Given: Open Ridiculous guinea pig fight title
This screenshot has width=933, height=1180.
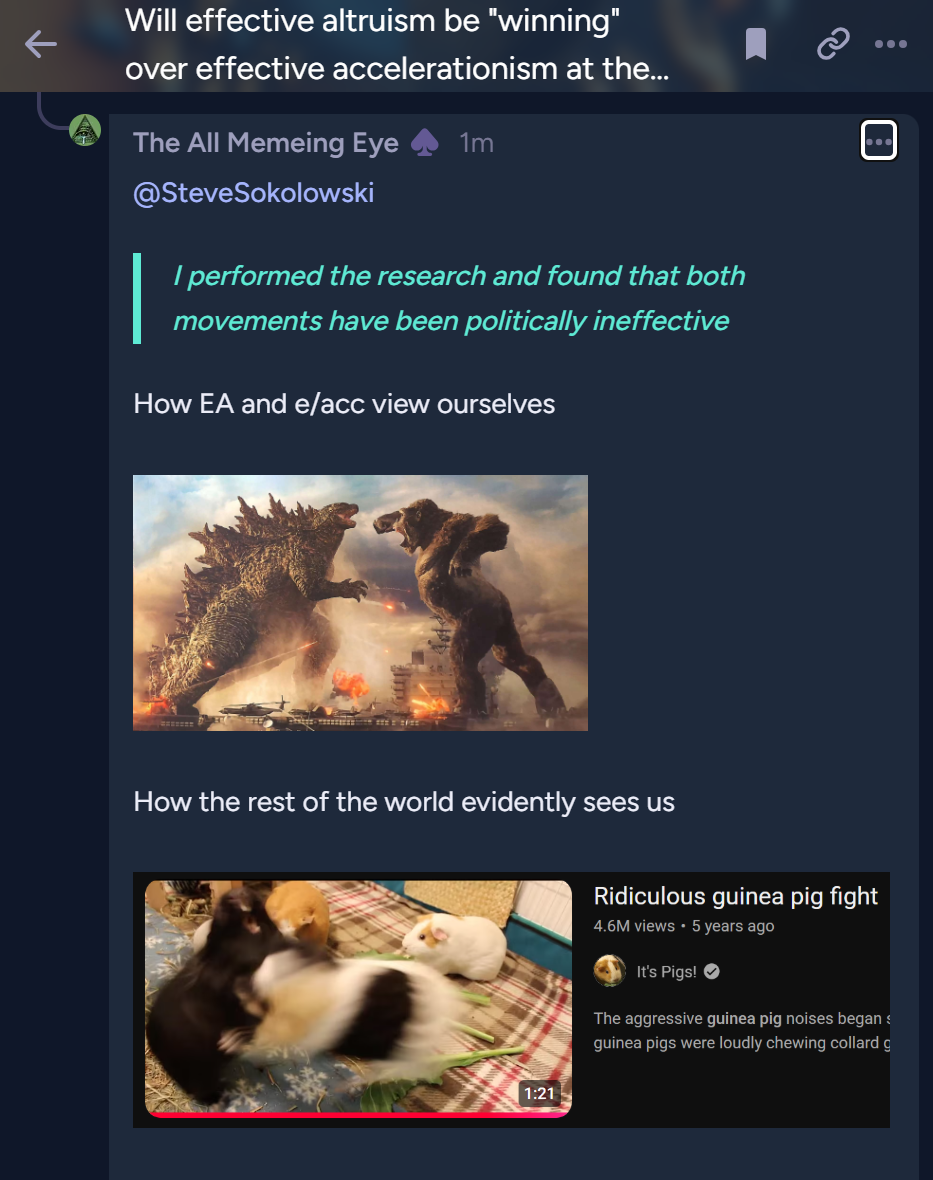Looking at the screenshot, I should (735, 896).
